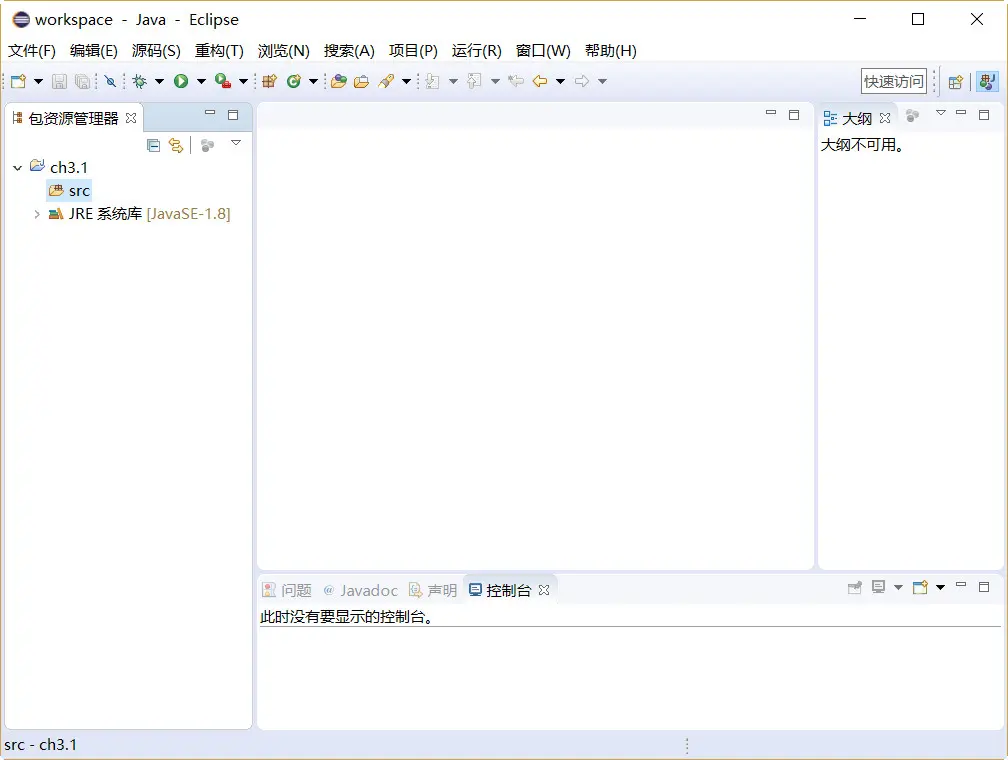Open the Back history dropdown arrow
Screen dimensions: 1008x760
coord(560,81)
